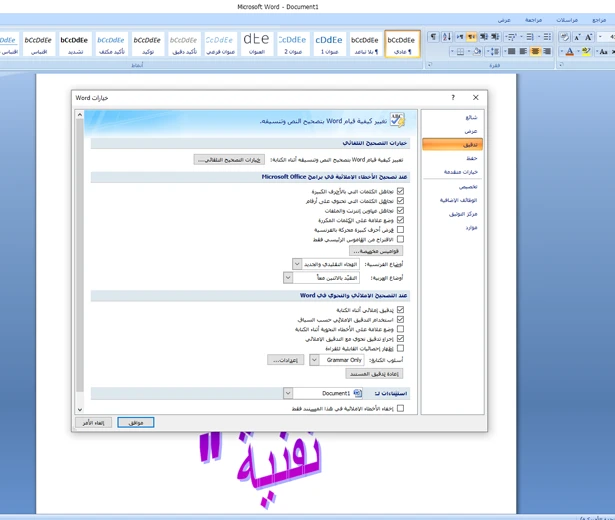
Task: Click the numbering list icon
Action: (530, 37)
